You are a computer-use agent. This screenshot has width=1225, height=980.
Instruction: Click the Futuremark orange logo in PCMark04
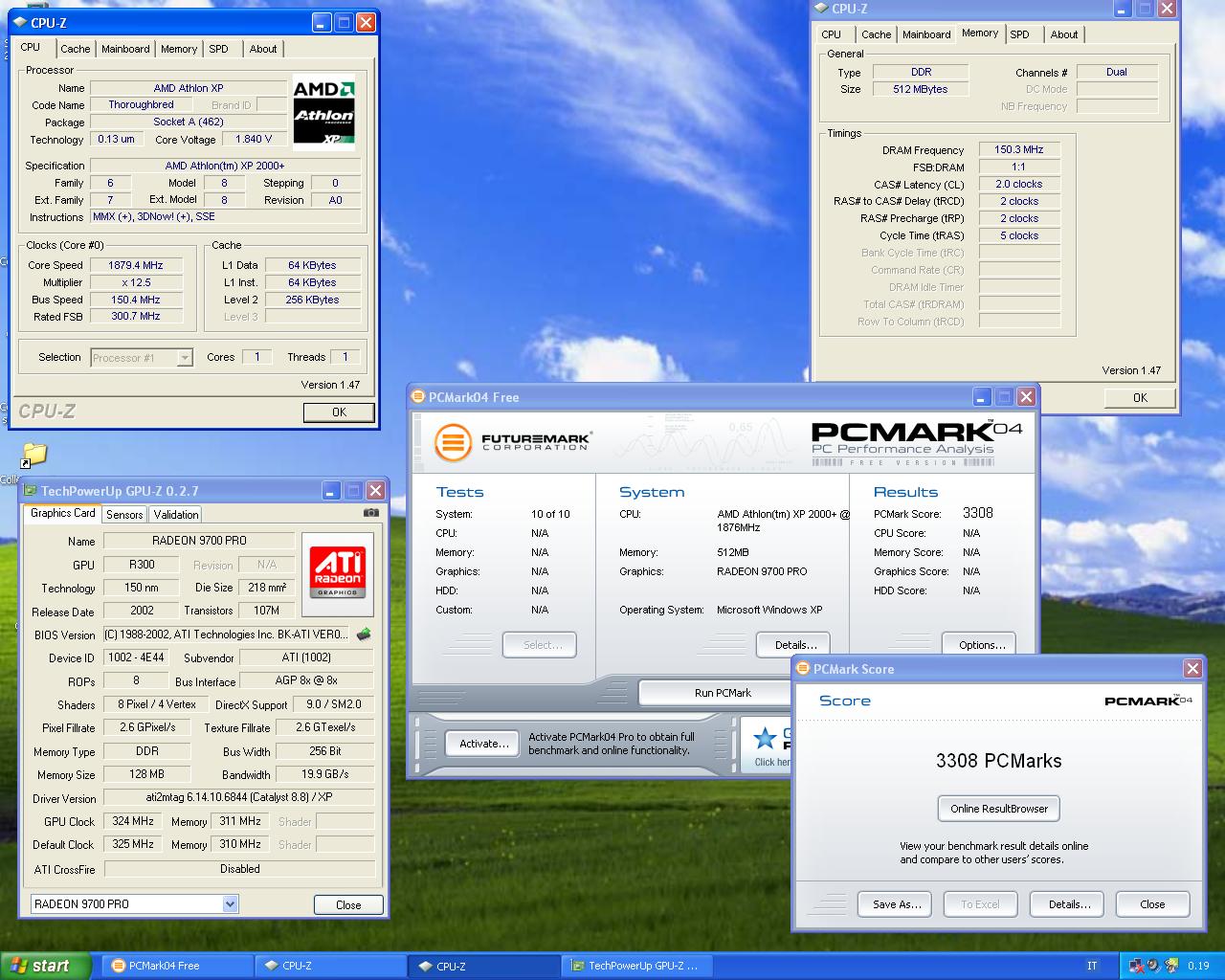click(453, 443)
